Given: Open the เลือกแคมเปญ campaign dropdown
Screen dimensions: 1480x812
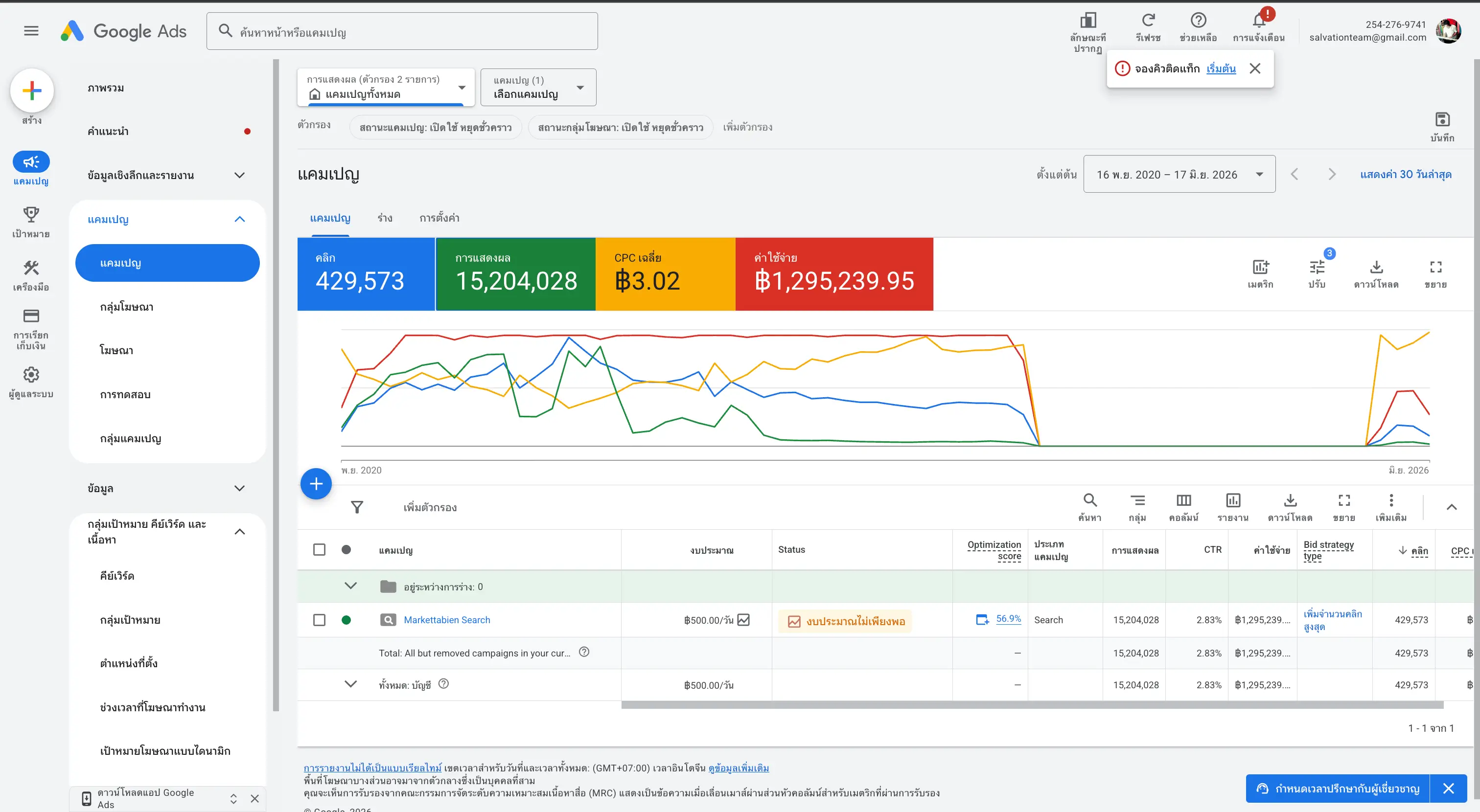Looking at the screenshot, I should click(x=538, y=87).
